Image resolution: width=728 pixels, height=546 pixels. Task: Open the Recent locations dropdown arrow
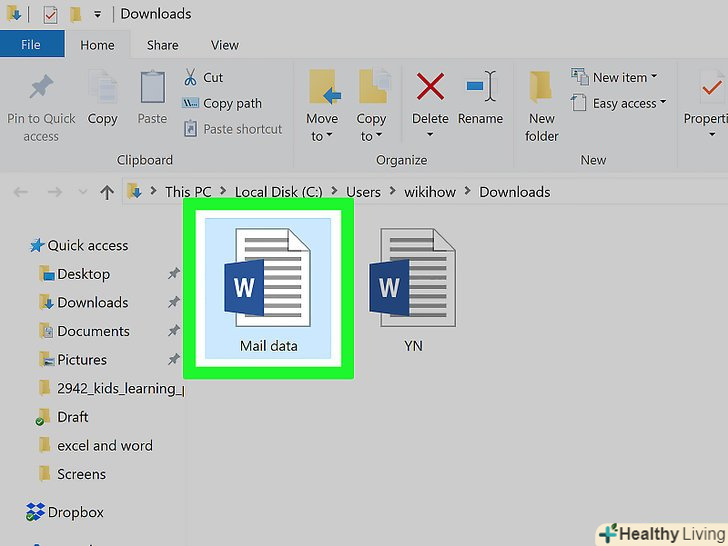click(x=82, y=191)
